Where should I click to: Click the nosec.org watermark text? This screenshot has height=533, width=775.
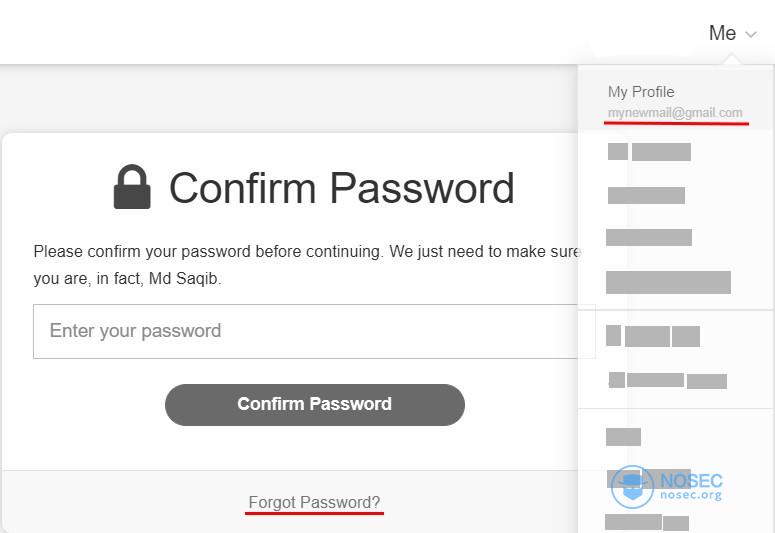point(691,495)
